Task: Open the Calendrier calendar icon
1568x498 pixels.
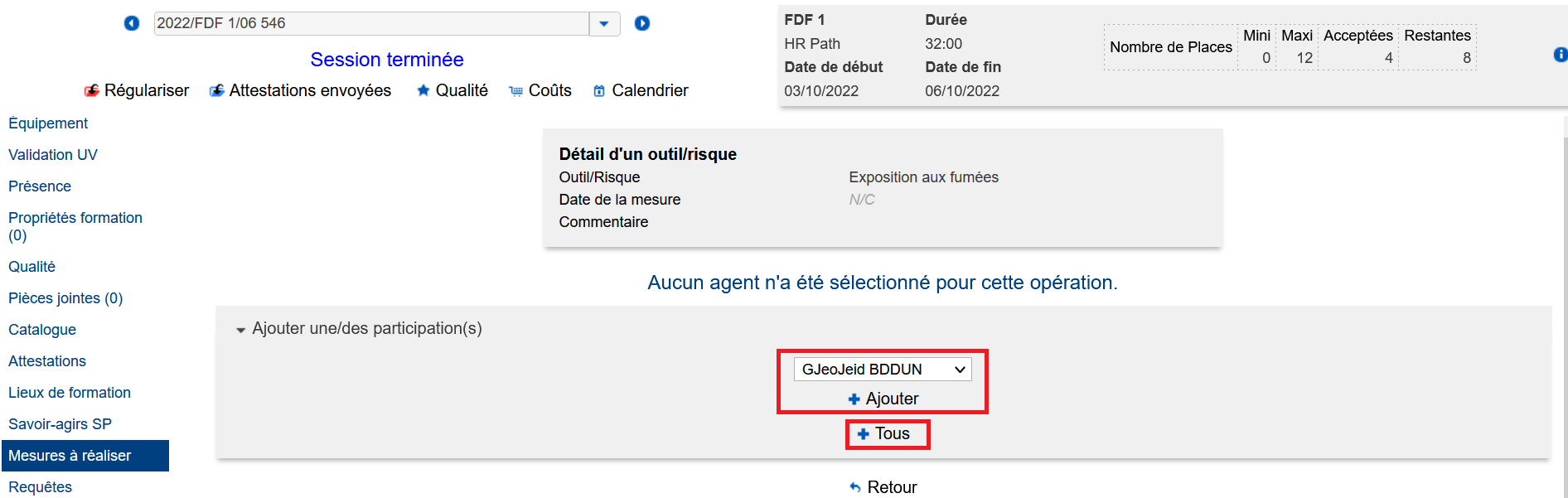Action: [599, 91]
